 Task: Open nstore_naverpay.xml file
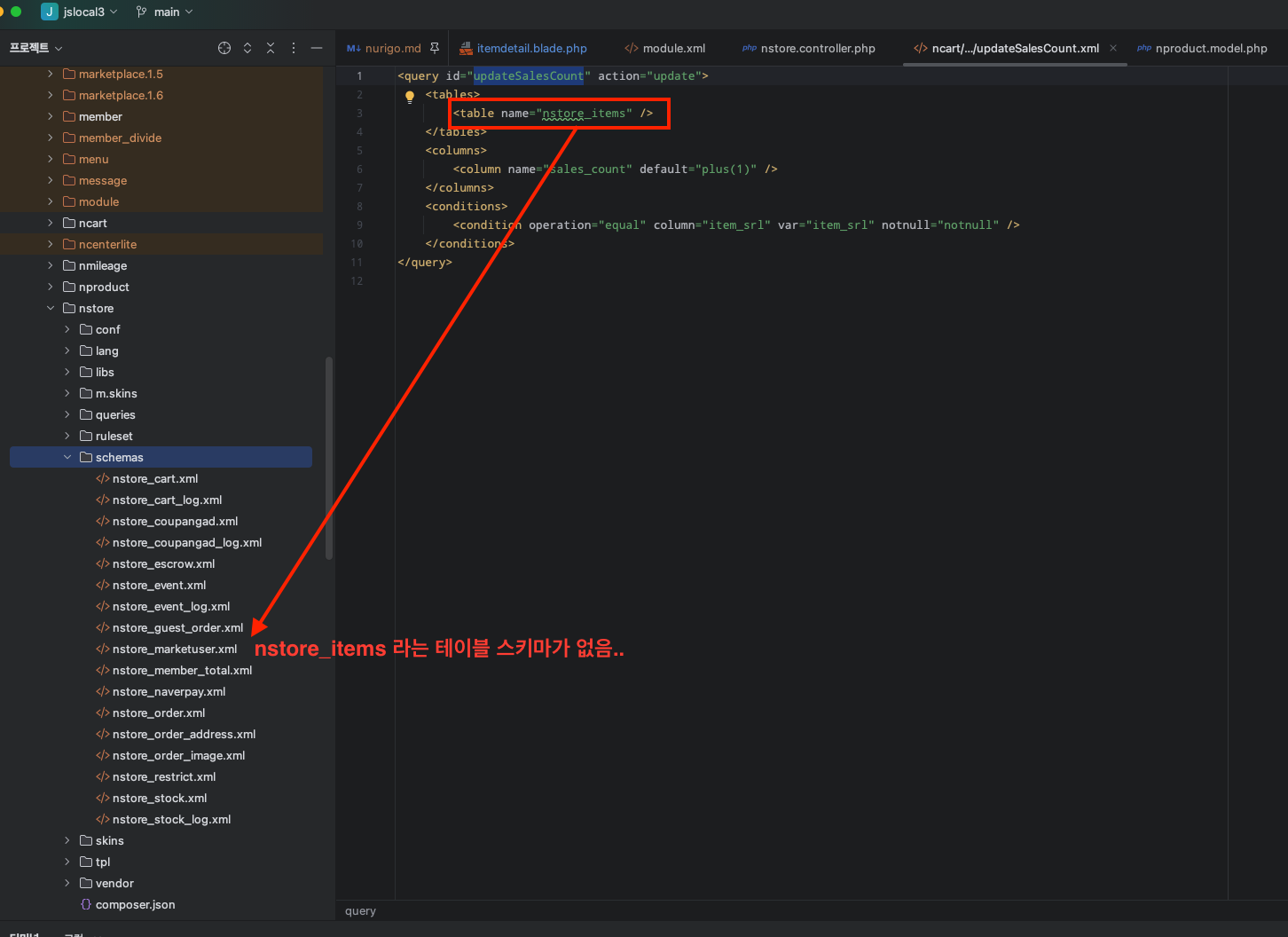pyautogui.click(x=161, y=691)
